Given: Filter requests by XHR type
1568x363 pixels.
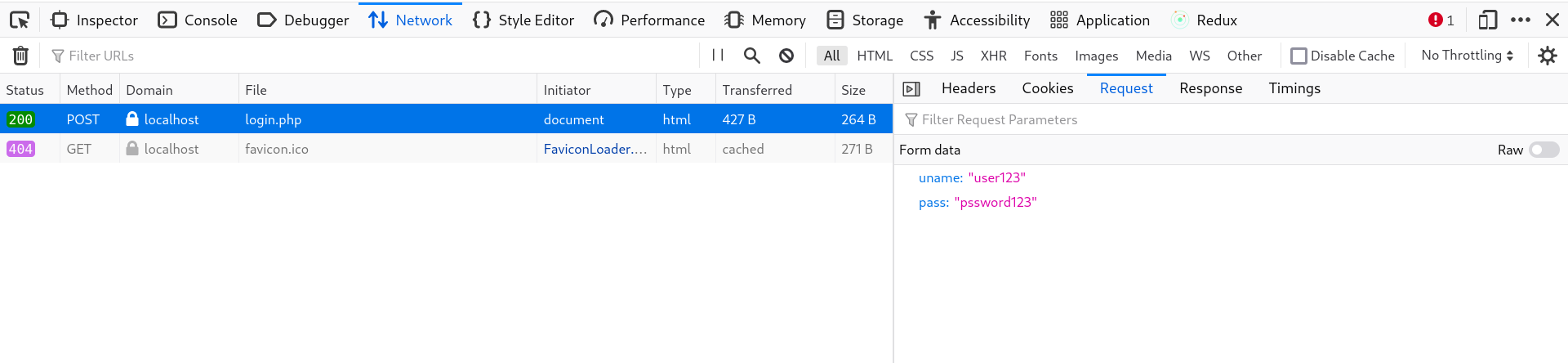Looking at the screenshot, I should pyautogui.click(x=993, y=56).
